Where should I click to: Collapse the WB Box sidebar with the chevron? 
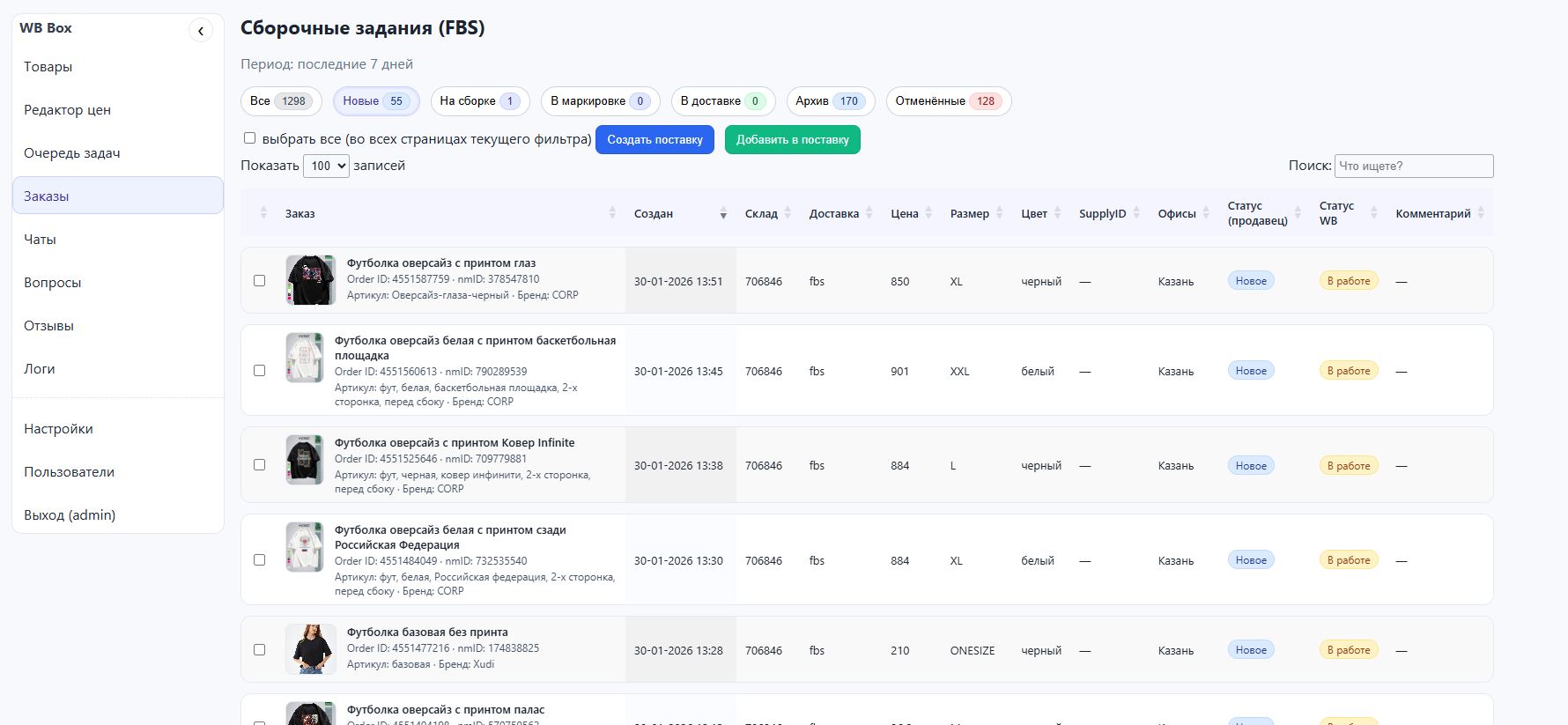[x=201, y=32]
